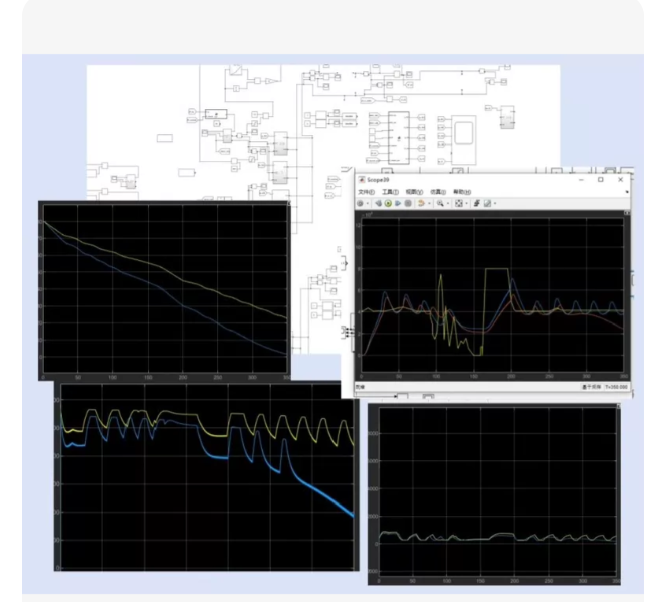This screenshot has width=653, height=602.
Task: Click the cursor measurements icon in Scope39 toolbar
Action: click(487, 203)
